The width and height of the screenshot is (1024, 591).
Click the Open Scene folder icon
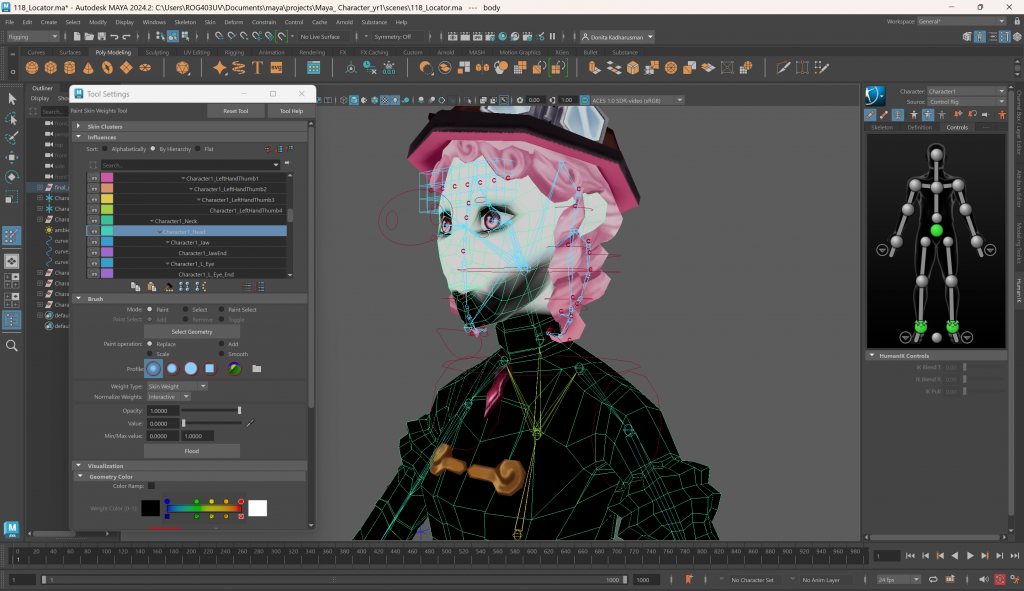pyautogui.click(x=89, y=37)
